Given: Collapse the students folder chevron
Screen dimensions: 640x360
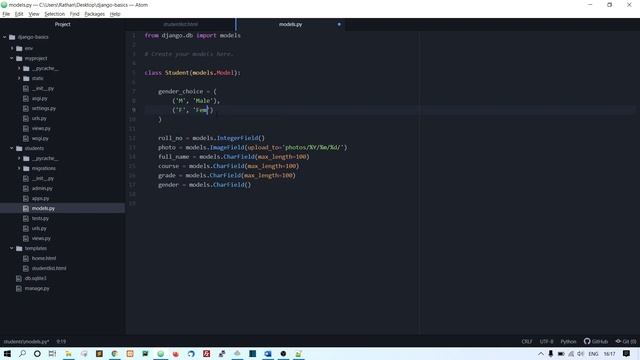Looking at the screenshot, I should coord(12,148).
